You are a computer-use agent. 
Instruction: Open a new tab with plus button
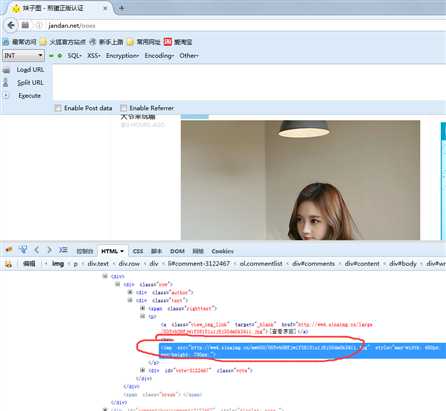pos(122,8)
